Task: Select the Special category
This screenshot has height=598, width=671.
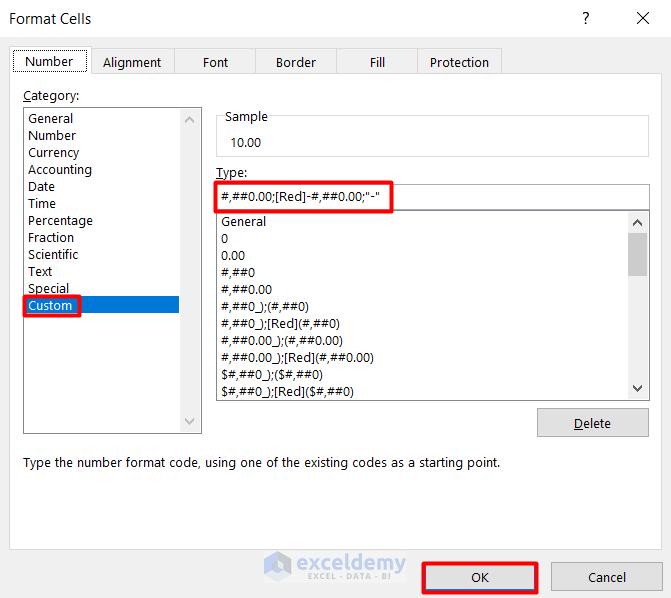Action: pyautogui.click(x=102, y=289)
